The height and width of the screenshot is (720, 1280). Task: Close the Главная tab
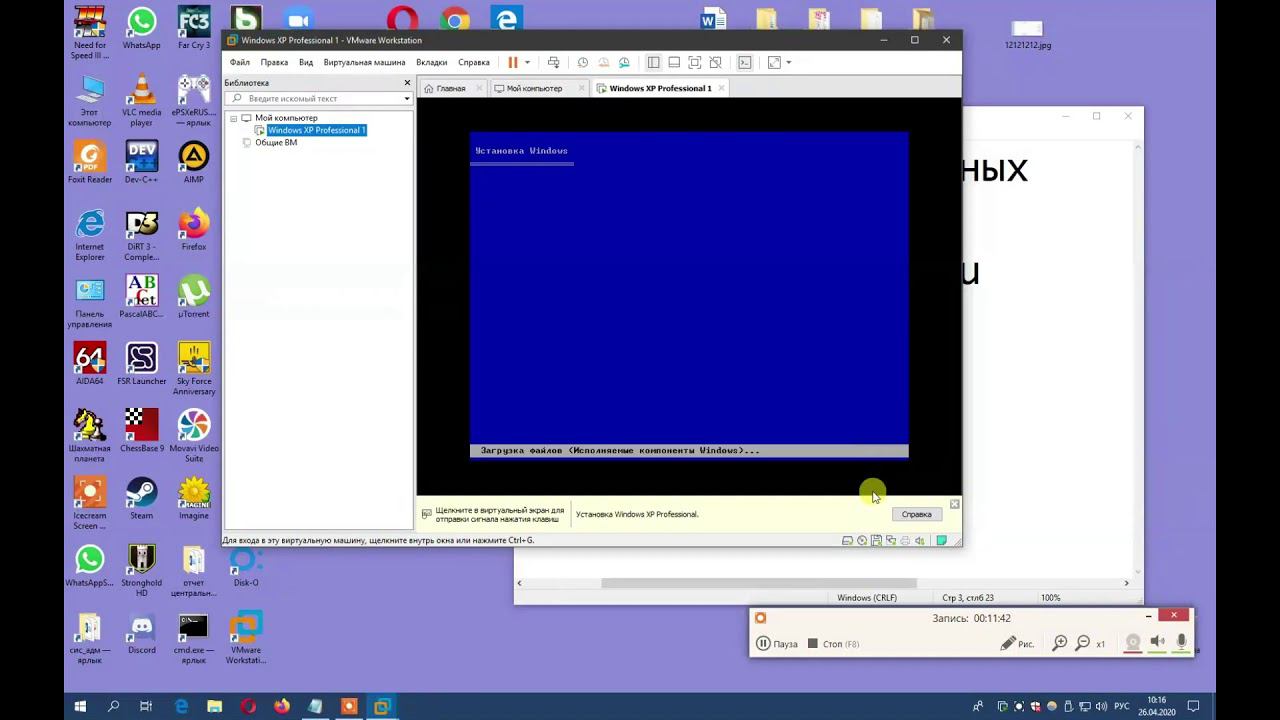[x=479, y=88]
